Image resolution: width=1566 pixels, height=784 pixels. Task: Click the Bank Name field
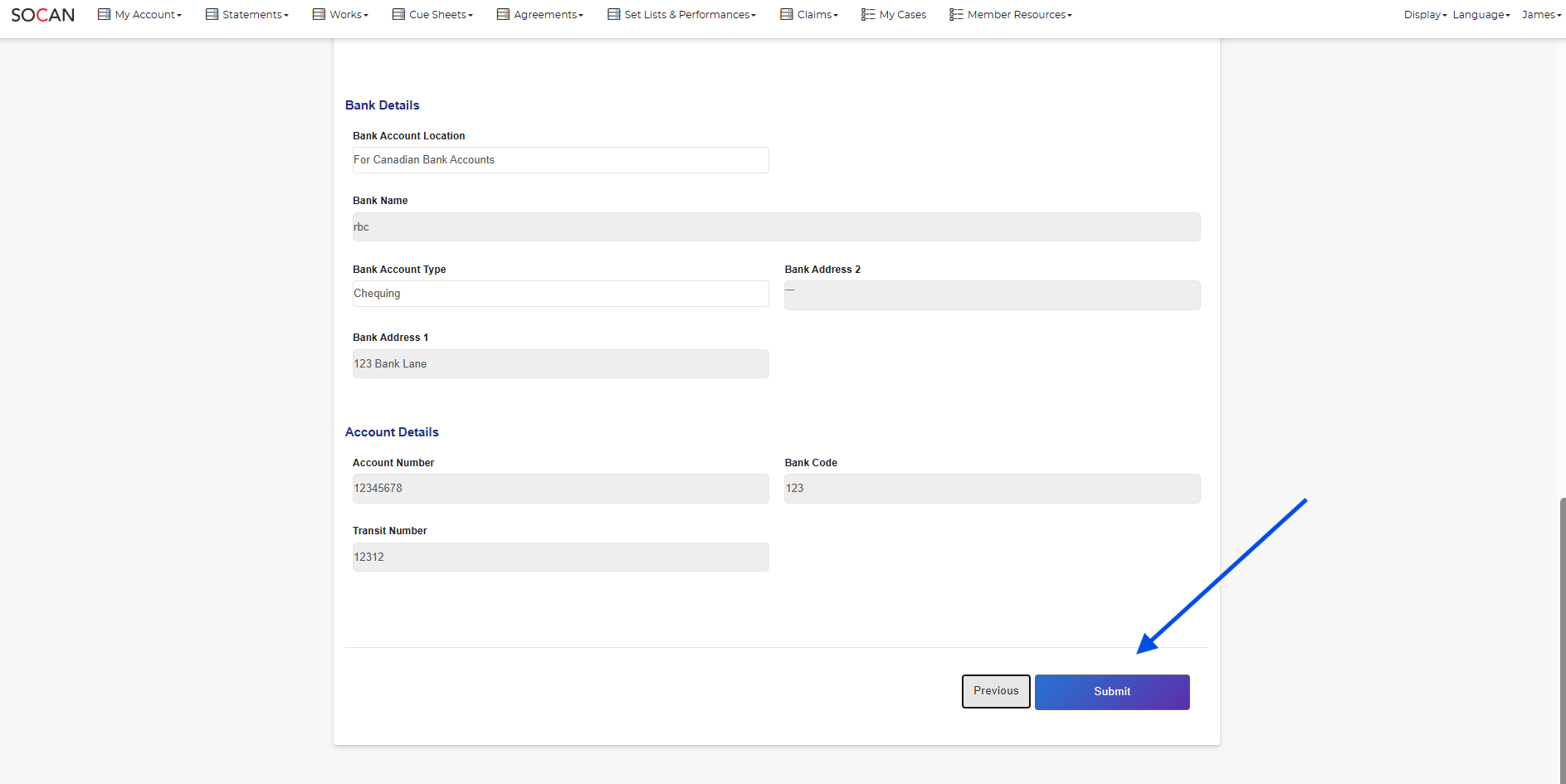pos(776,227)
